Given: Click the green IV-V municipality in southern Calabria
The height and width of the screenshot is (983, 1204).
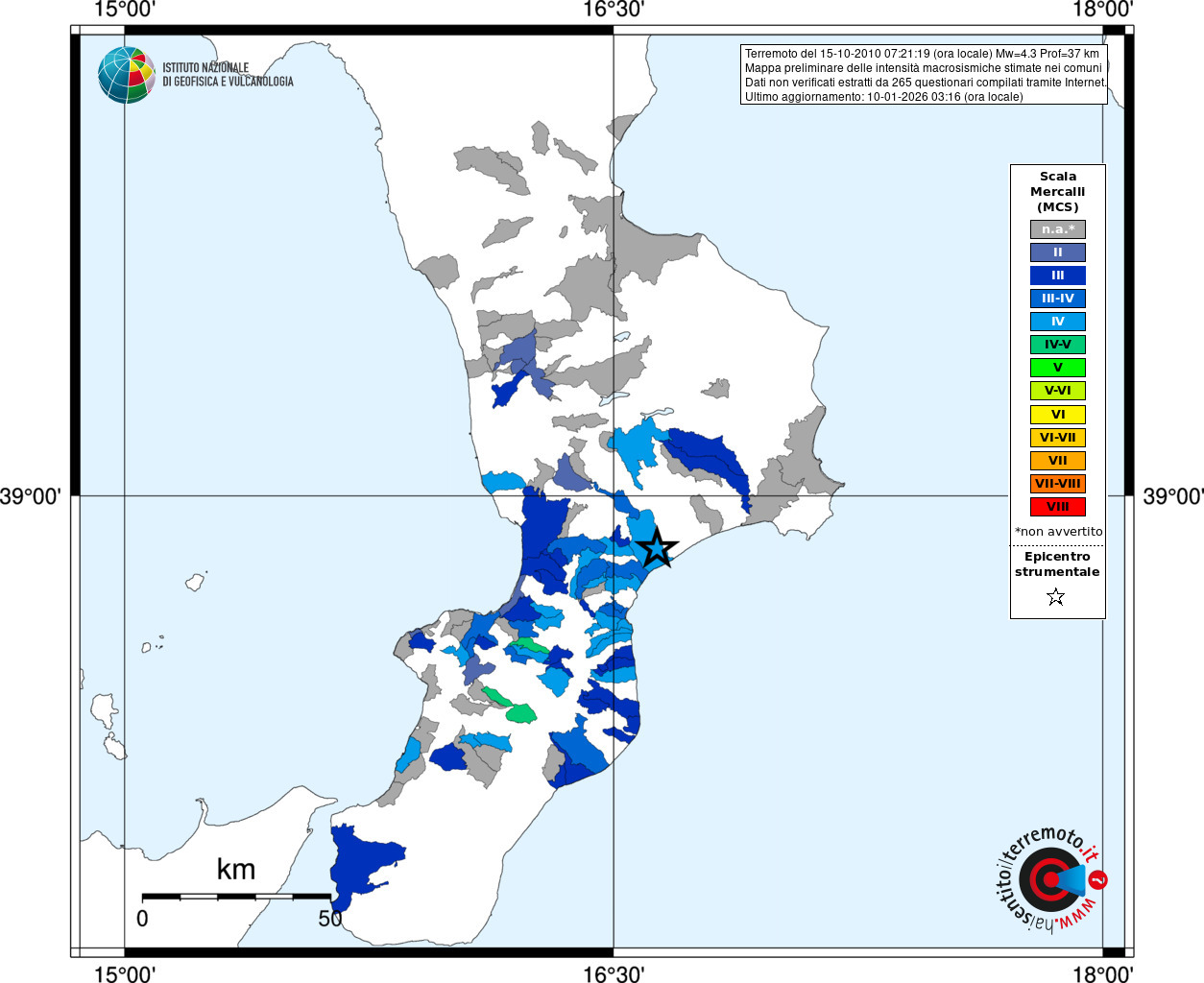Looking at the screenshot, I should point(519,713).
